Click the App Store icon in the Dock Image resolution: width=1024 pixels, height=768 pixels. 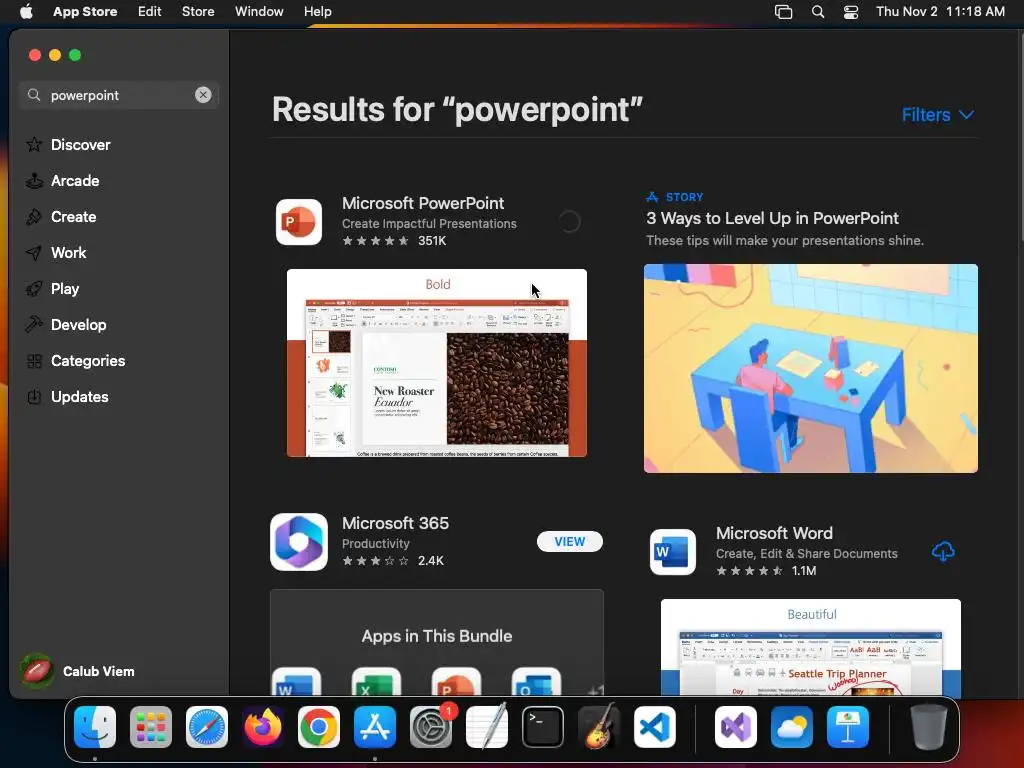pyautogui.click(x=375, y=727)
